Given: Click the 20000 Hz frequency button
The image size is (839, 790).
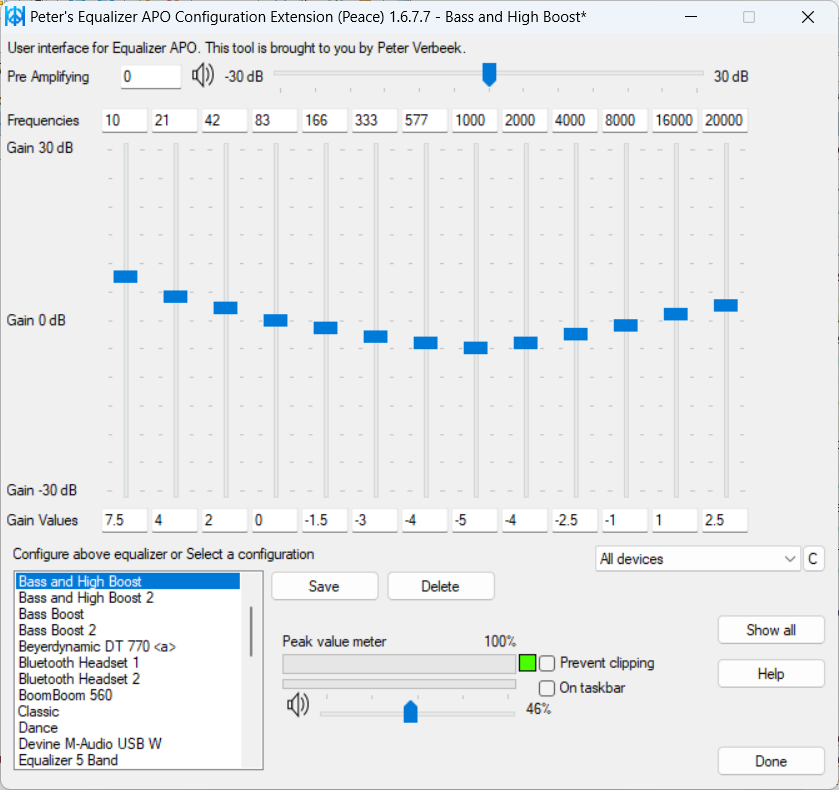Looking at the screenshot, I should (725, 120).
